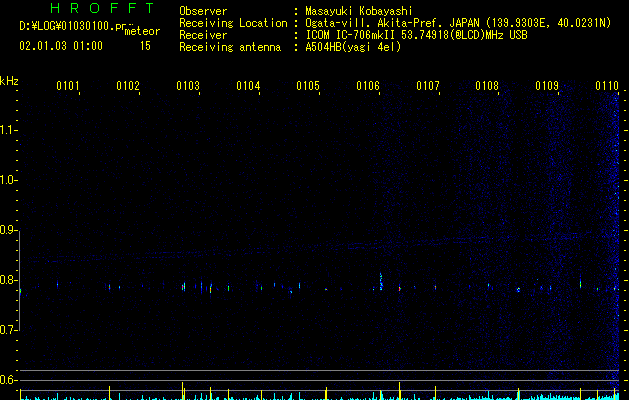Viewport: 629px width, 400px height.
Task: Click the 0104 time marker
Action: (x=248, y=86)
